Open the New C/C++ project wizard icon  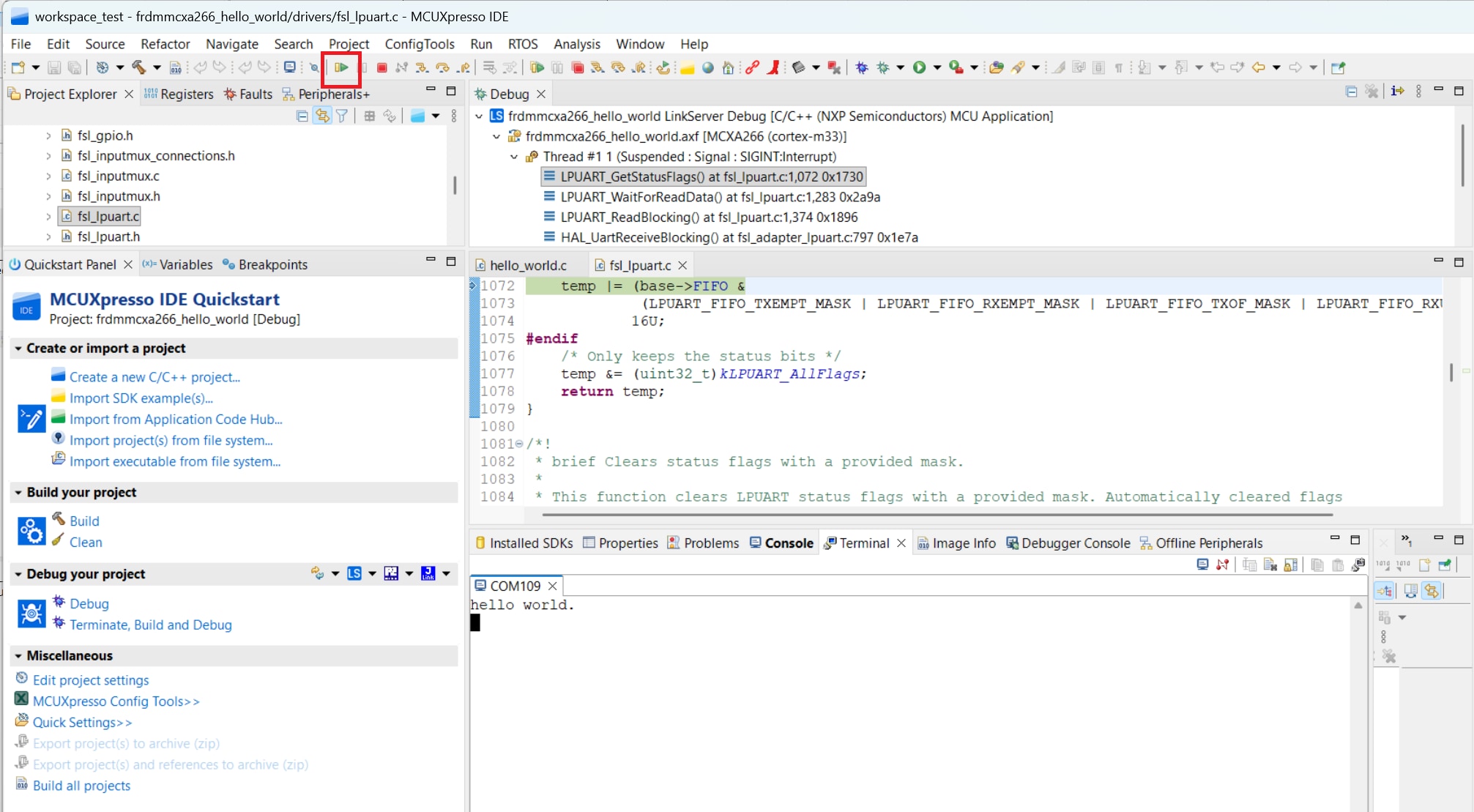(x=58, y=374)
